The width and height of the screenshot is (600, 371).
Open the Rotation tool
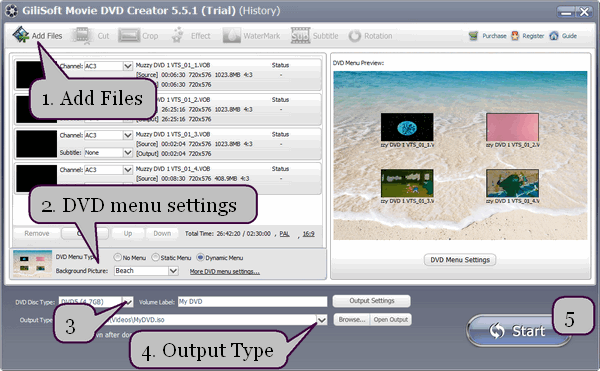(x=370, y=36)
